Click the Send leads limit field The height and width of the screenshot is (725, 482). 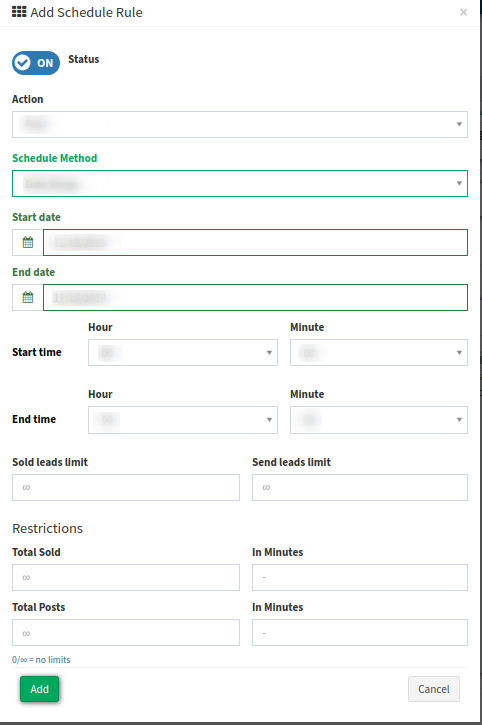[360, 487]
